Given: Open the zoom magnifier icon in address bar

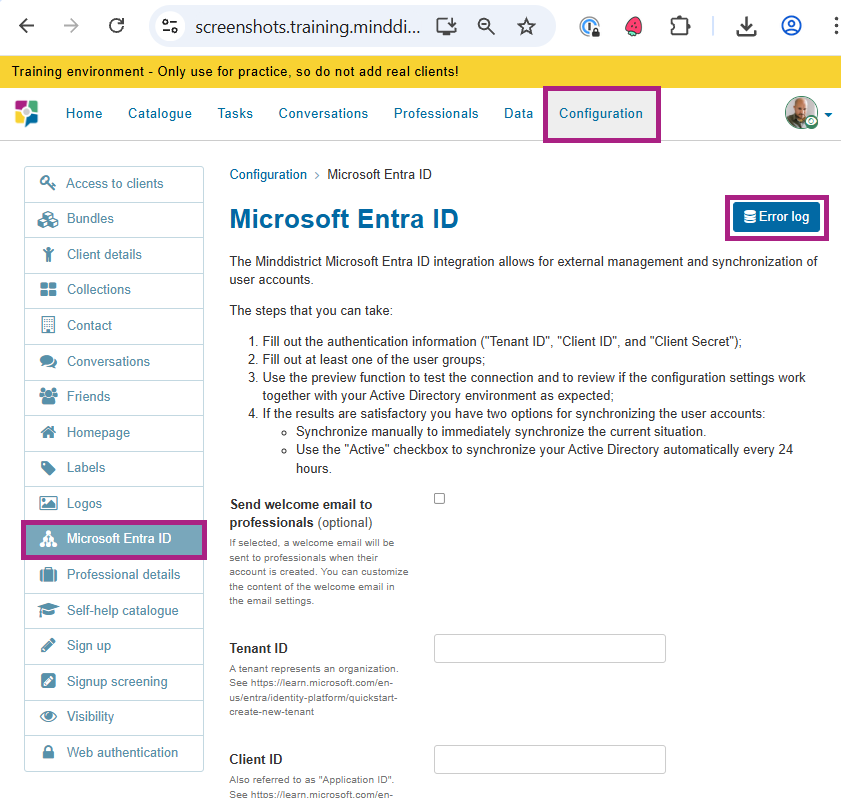Looking at the screenshot, I should (x=486, y=26).
